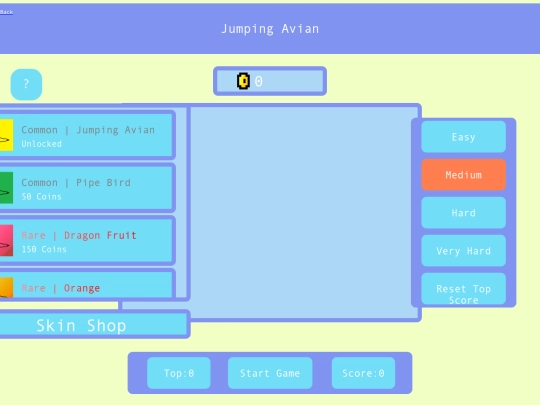This screenshot has height=405, width=540.
Task: Start the game with Start Game
Action: click(x=270, y=373)
